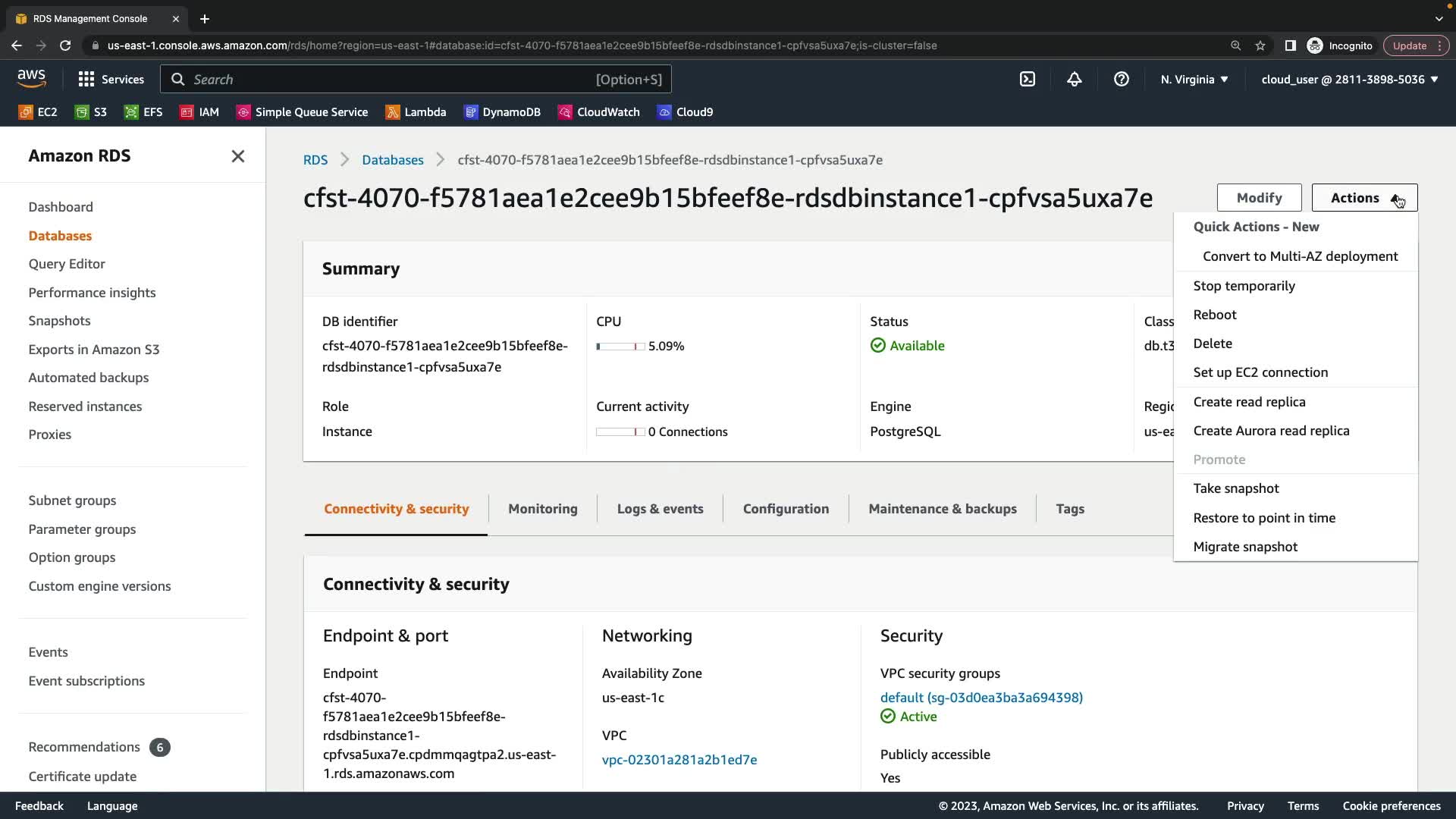Open the default security group link
Image resolution: width=1456 pixels, height=819 pixels.
[x=981, y=698]
